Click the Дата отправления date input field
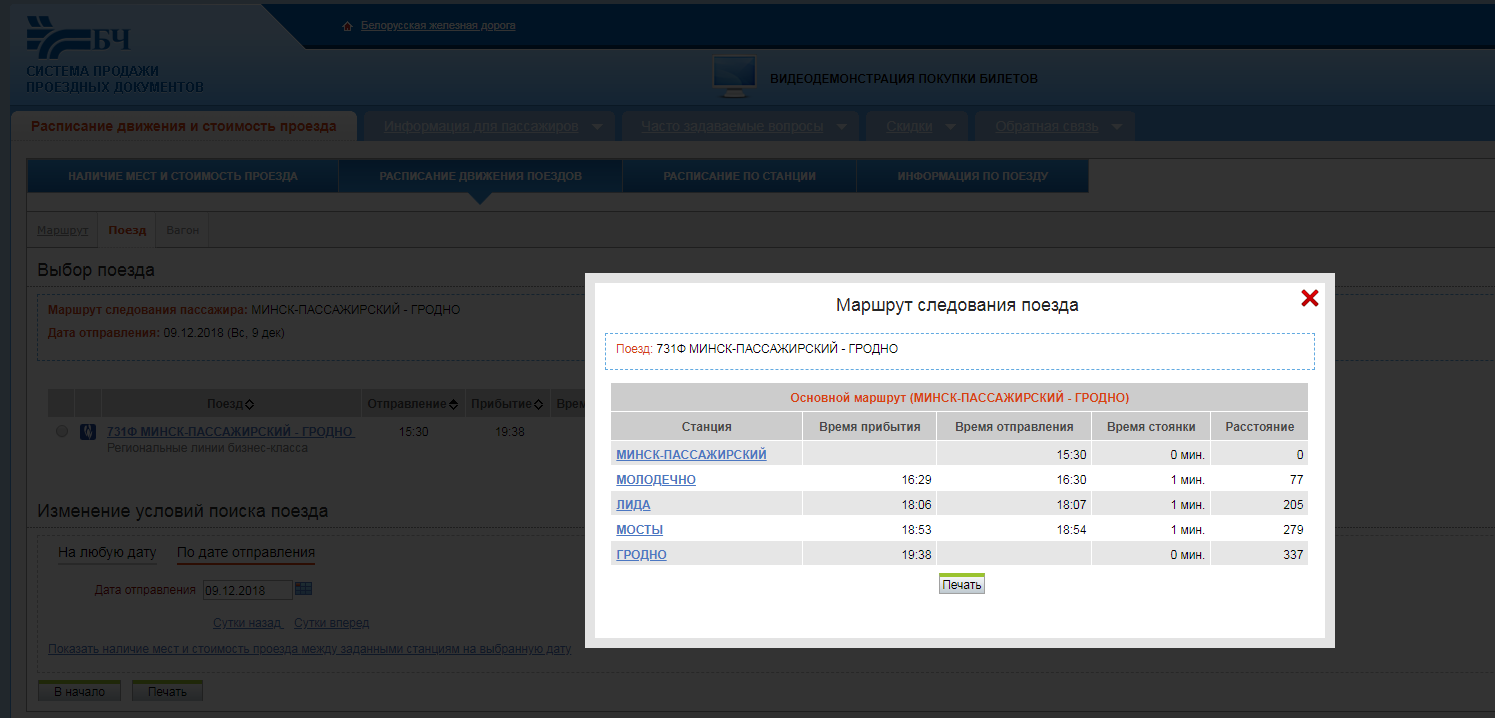 coord(247,590)
